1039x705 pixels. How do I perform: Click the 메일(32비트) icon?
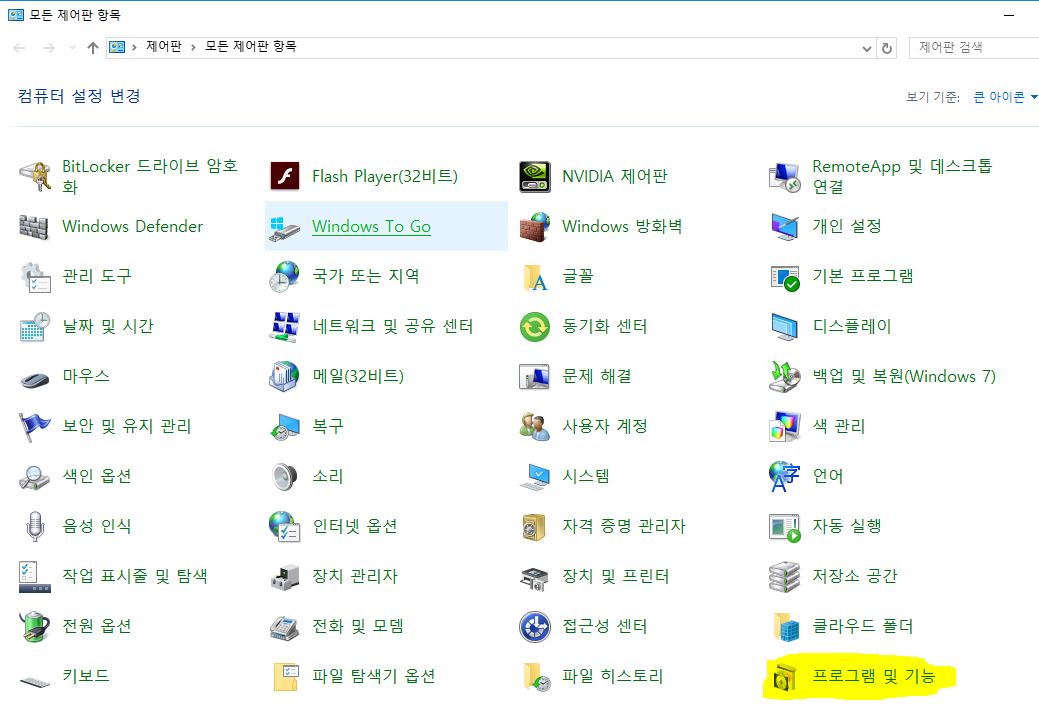285,376
